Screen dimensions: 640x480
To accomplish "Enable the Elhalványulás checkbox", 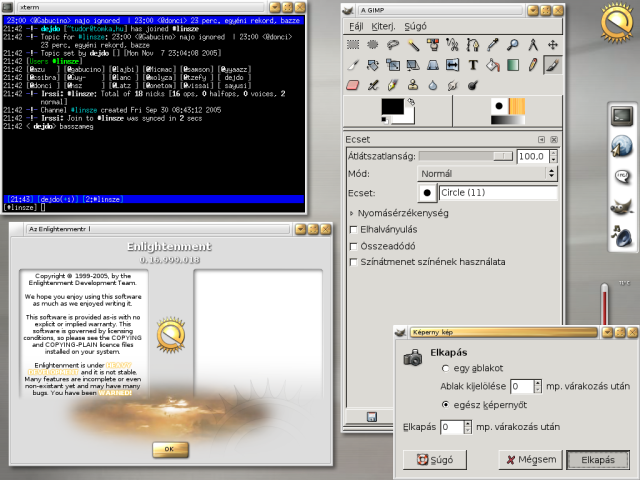I will 353,229.
